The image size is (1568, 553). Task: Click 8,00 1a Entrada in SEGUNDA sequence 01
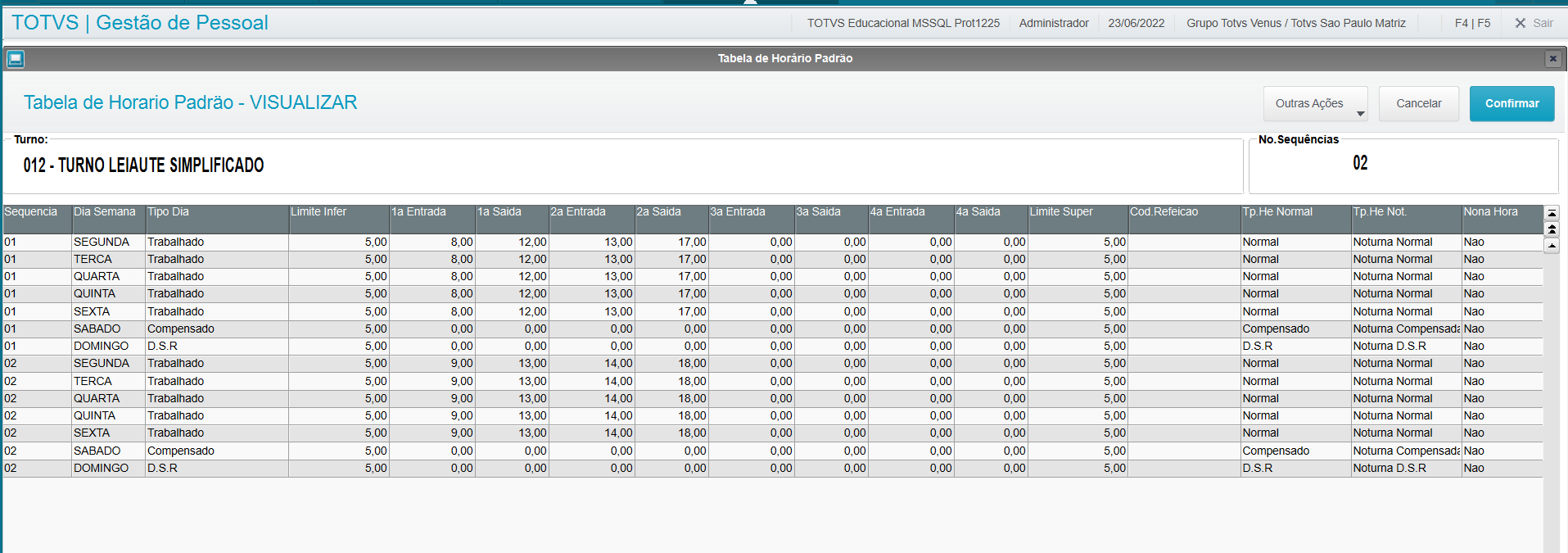432,242
